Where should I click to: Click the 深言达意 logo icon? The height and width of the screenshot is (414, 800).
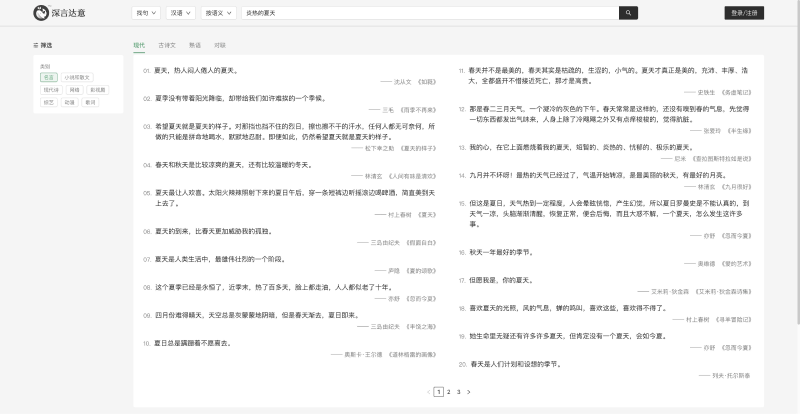(x=39, y=13)
